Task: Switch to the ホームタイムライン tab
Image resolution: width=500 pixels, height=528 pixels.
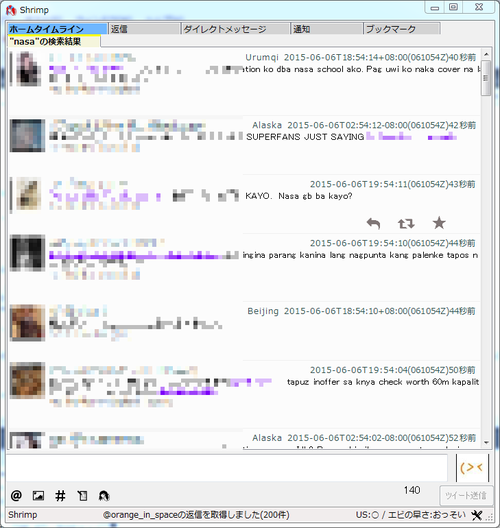Action: (57, 29)
